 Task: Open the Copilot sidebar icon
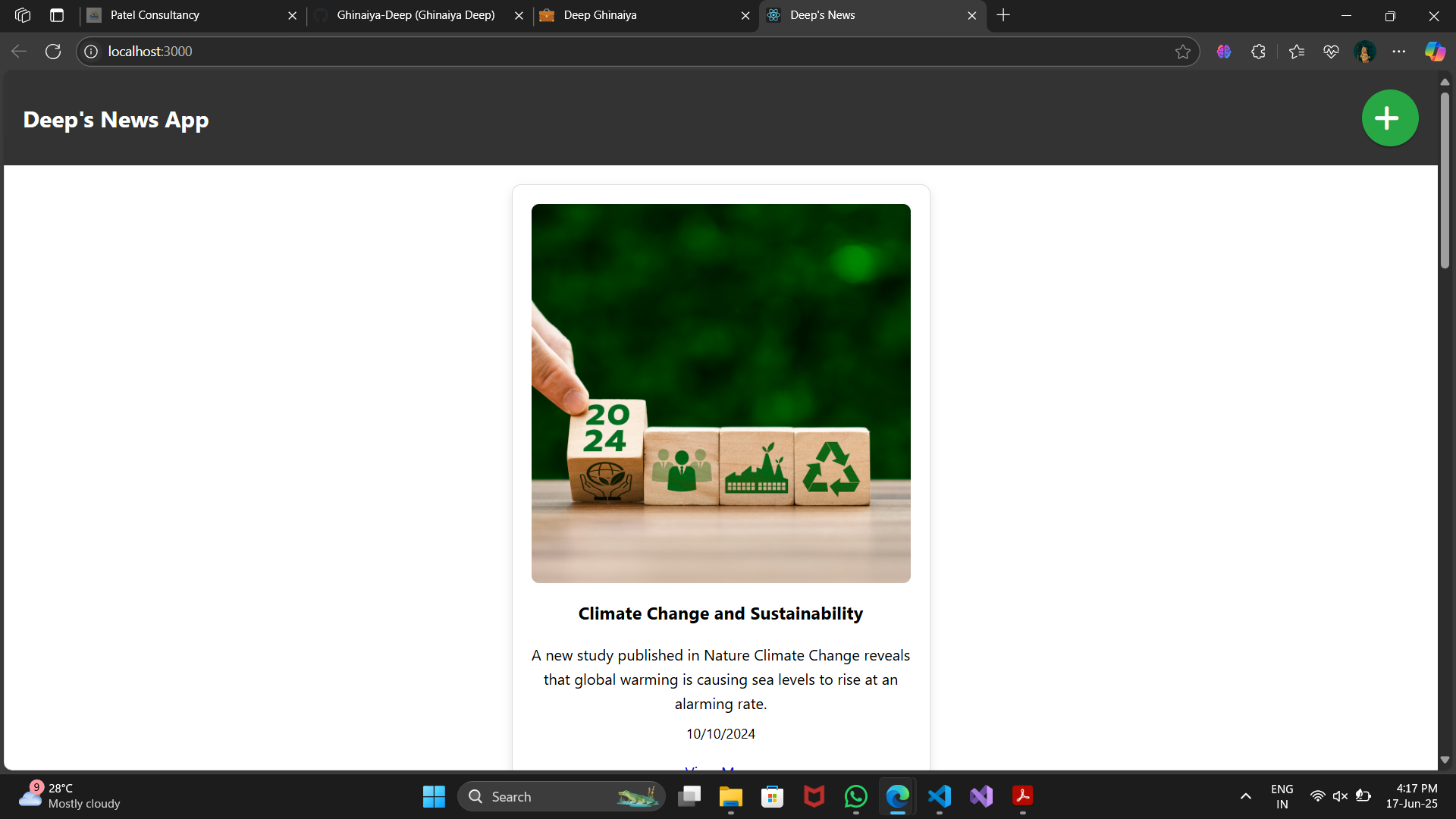[x=1434, y=52]
